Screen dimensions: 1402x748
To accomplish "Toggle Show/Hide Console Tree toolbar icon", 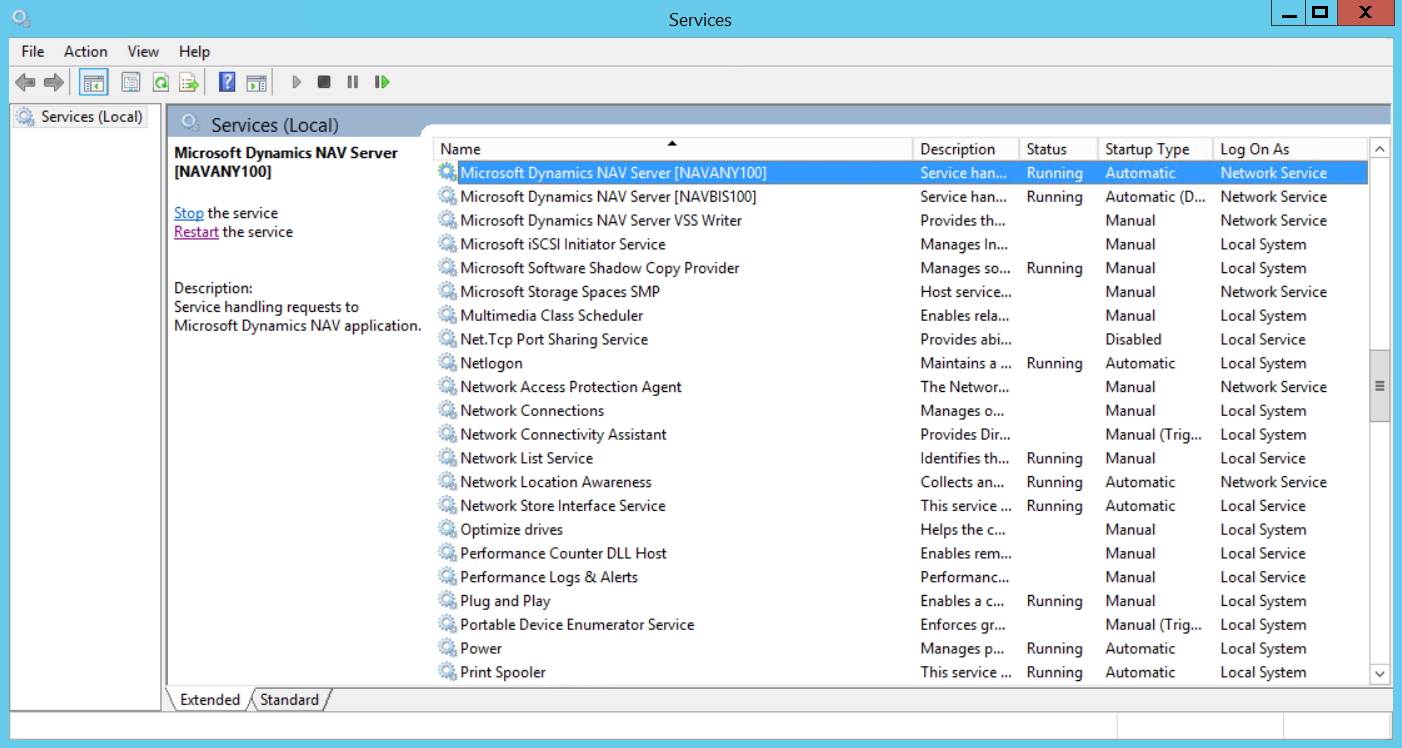I will pyautogui.click(x=94, y=82).
